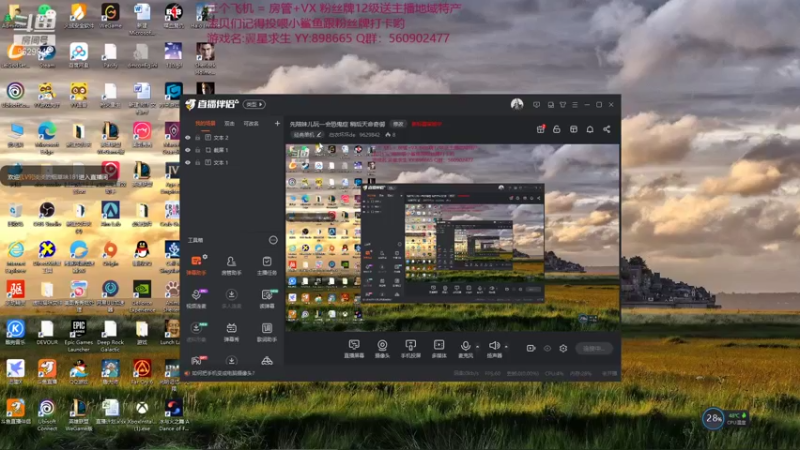Open the Ubisoft Connect desktop icon

[47, 414]
